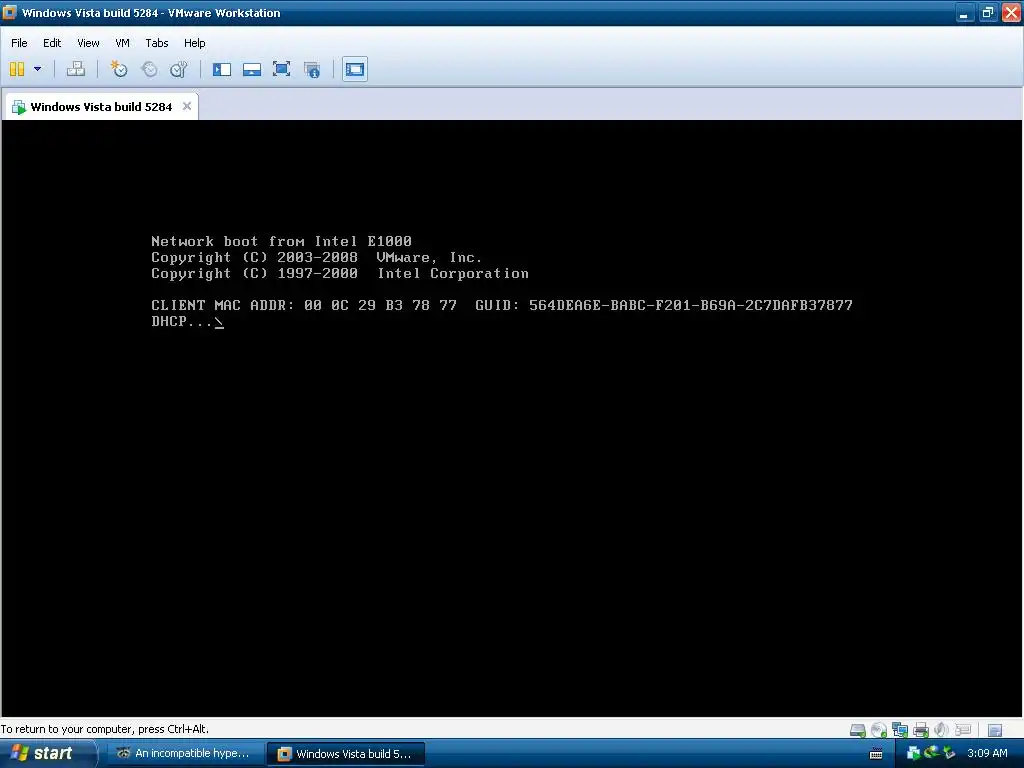The image size is (1024, 768).
Task: Restore down the VMware Workstation window
Action: pyautogui.click(x=987, y=13)
